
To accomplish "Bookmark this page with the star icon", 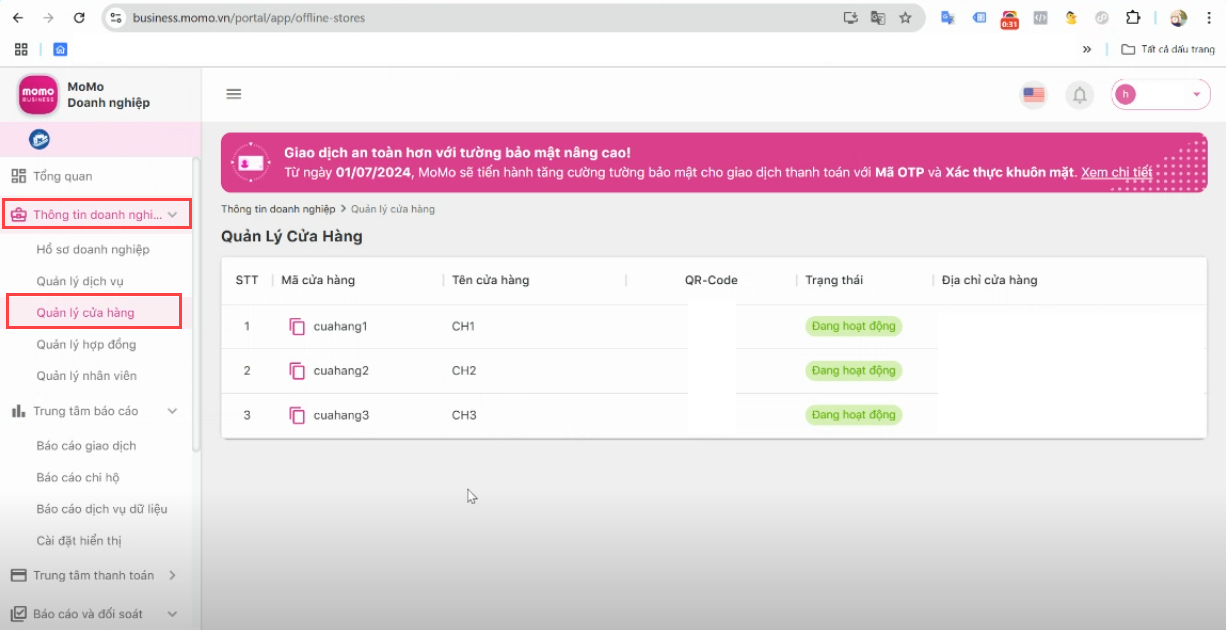I will [906, 17].
